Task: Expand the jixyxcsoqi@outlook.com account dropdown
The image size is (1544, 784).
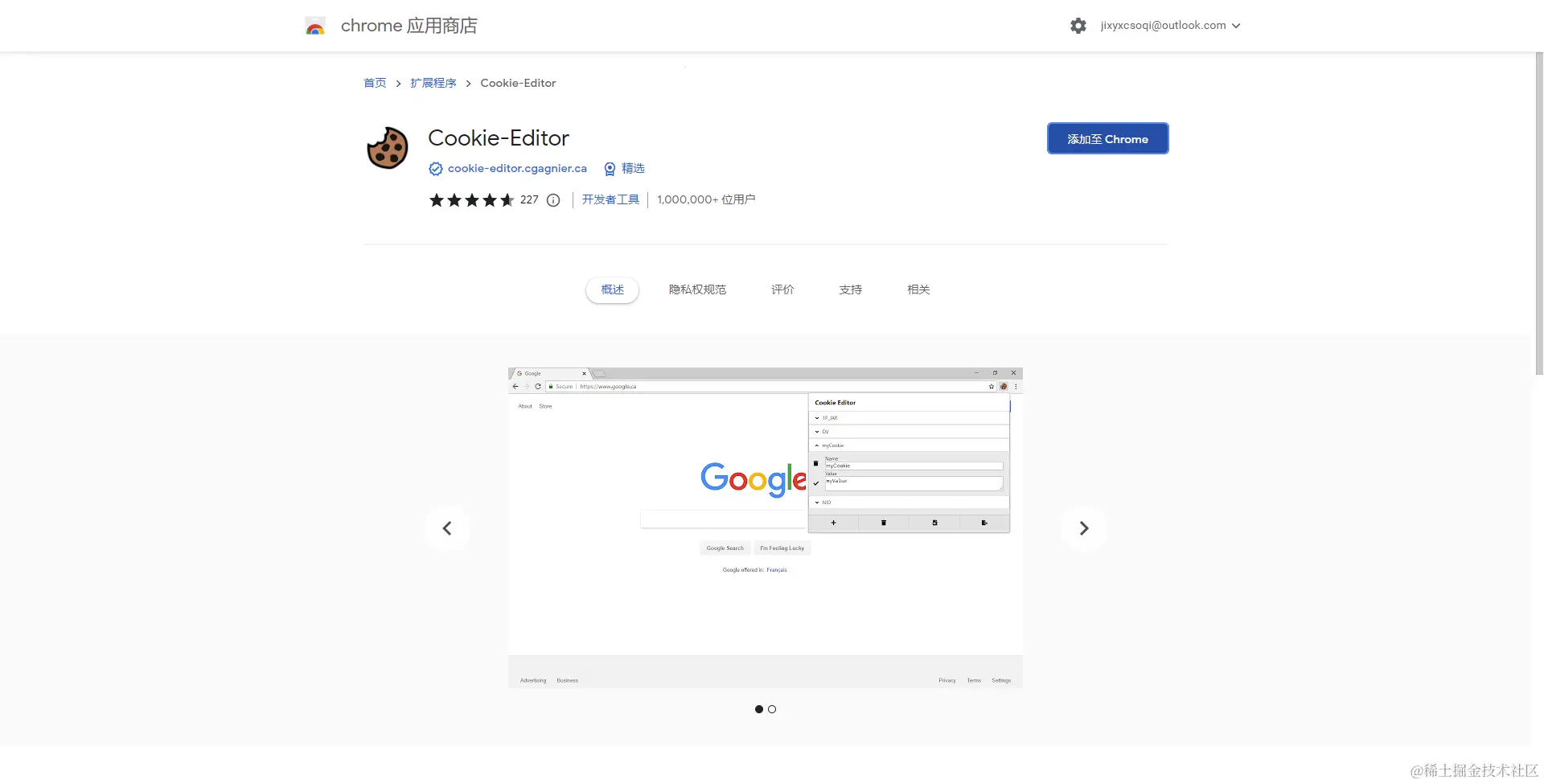Action: [x=1171, y=26]
